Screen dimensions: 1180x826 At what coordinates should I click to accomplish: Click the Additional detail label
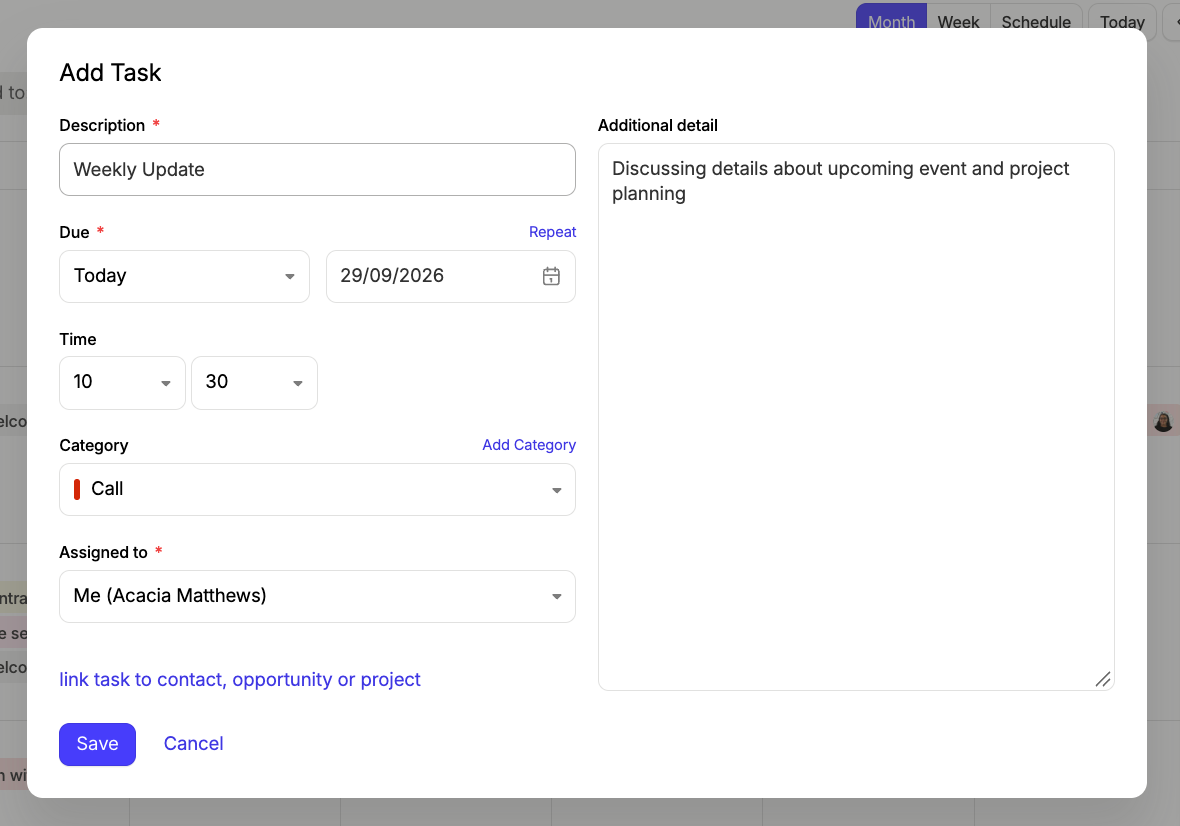point(658,126)
